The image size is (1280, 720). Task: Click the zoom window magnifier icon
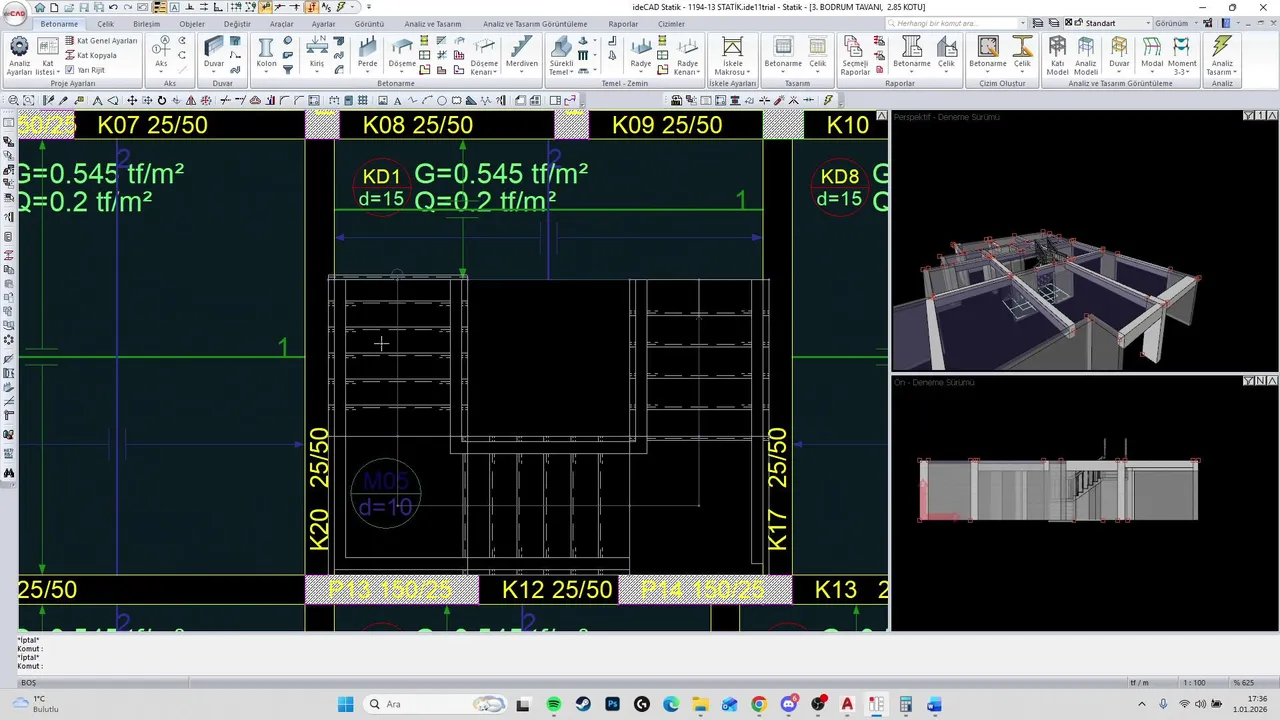(x=13, y=101)
